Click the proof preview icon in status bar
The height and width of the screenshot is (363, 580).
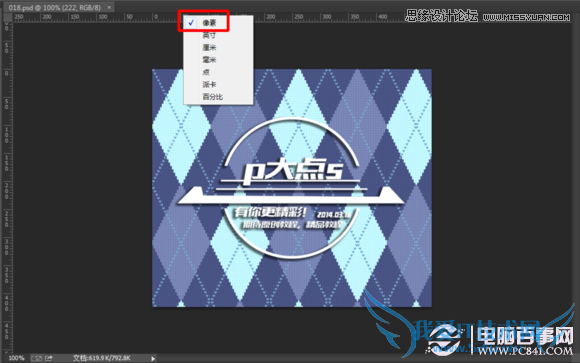tap(36, 358)
